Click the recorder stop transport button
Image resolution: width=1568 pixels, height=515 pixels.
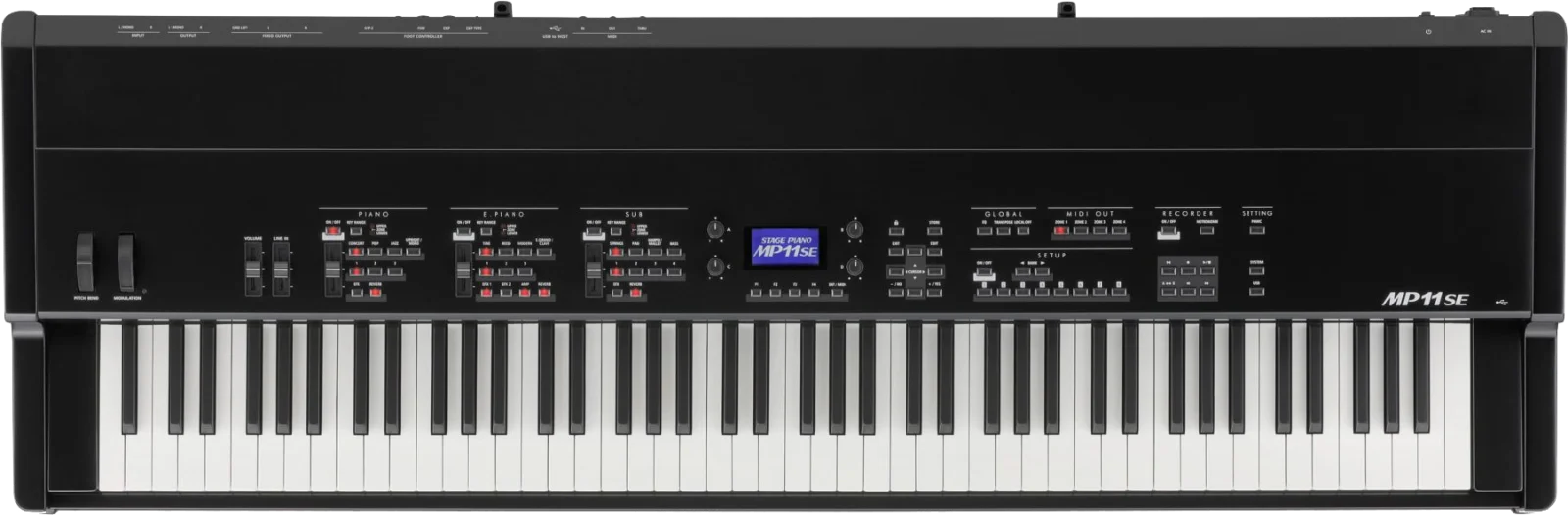(1188, 271)
